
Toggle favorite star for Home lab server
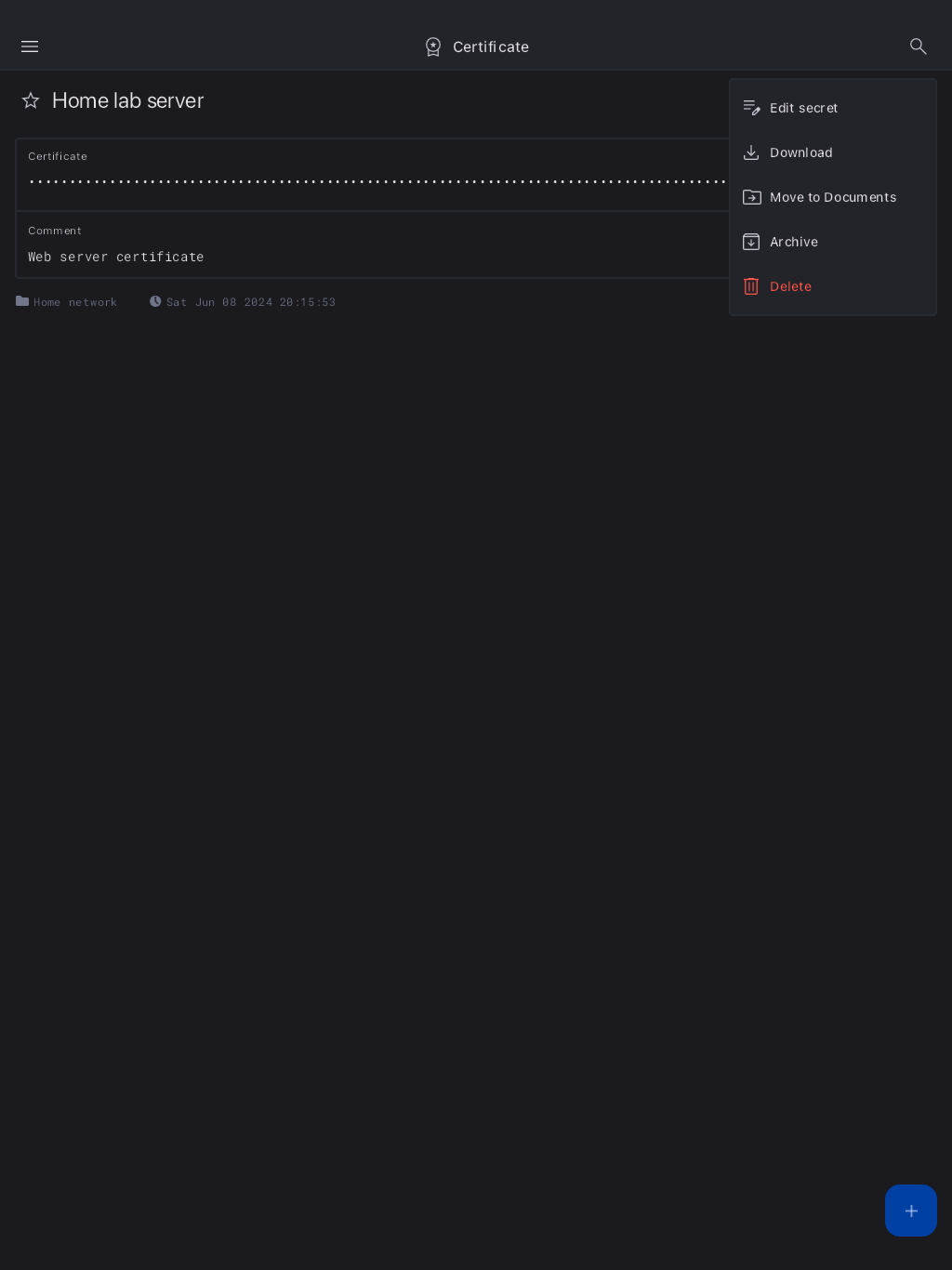[31, 100]
